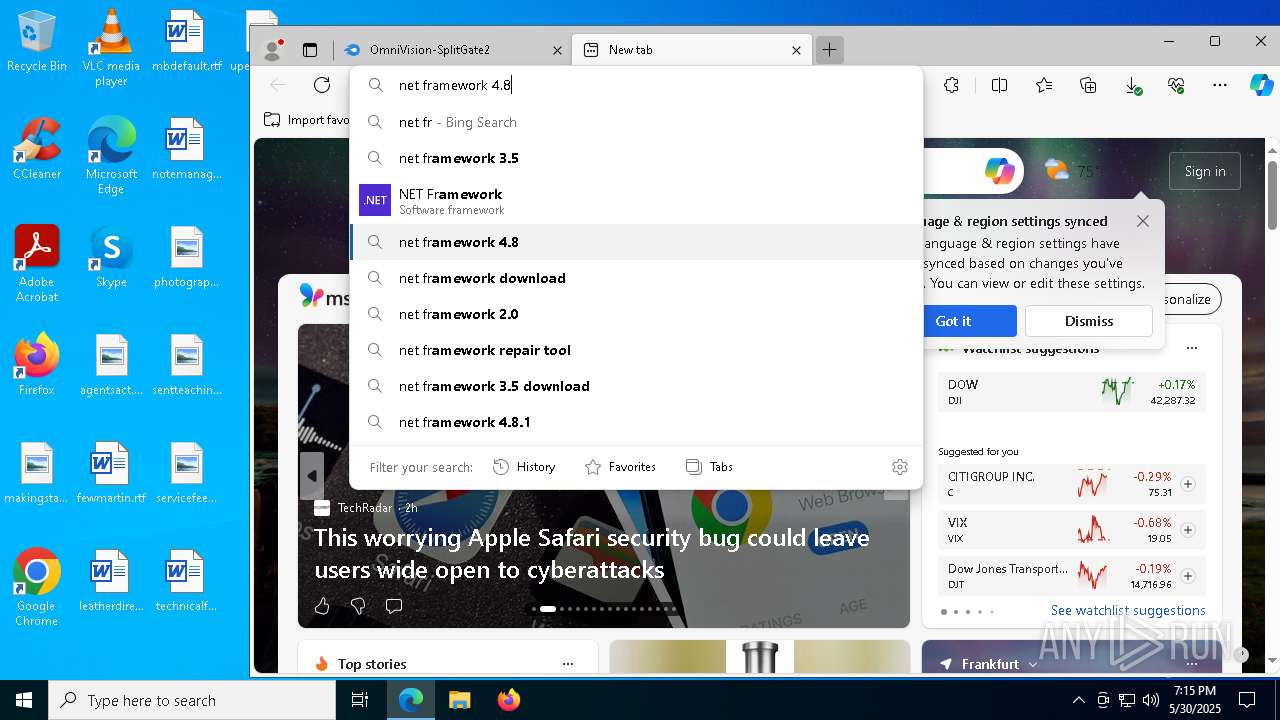Viewport: 1280px width, 720px height.
Task: Choose suggestion net framework 3.5 download
Action: coord(636,386)
